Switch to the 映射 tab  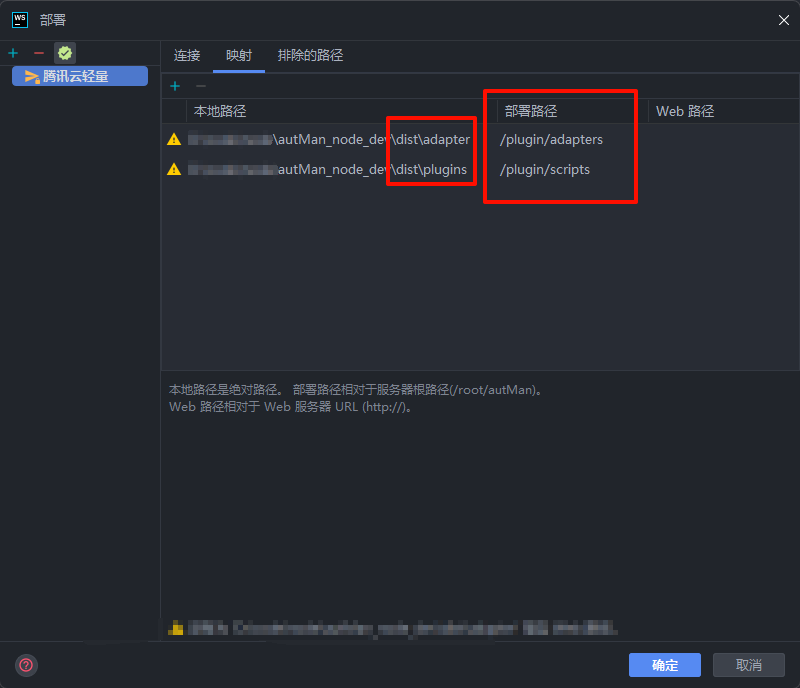[x=239, y=56]
